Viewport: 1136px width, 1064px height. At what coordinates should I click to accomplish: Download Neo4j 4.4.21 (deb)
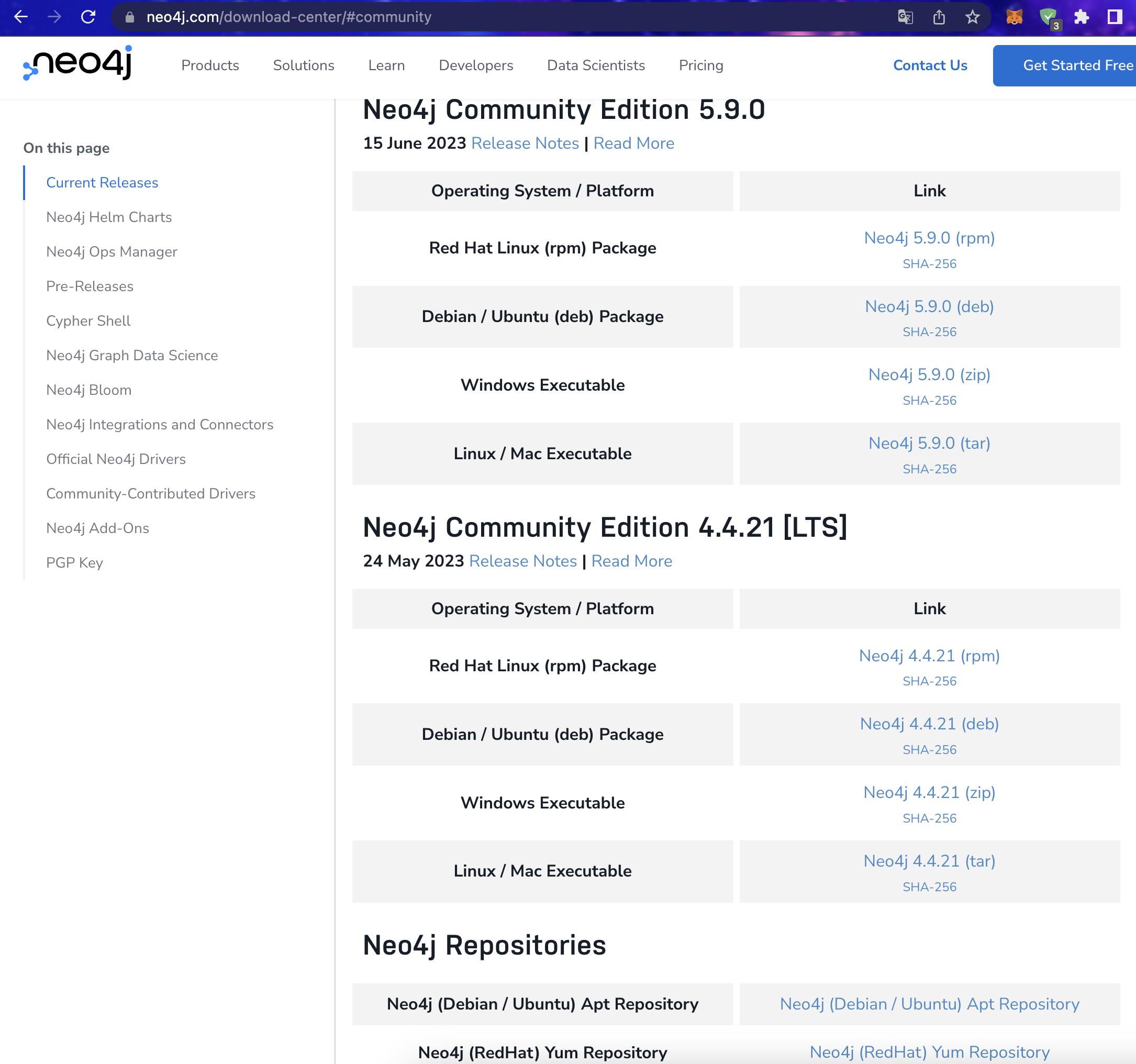coord(929,724)
